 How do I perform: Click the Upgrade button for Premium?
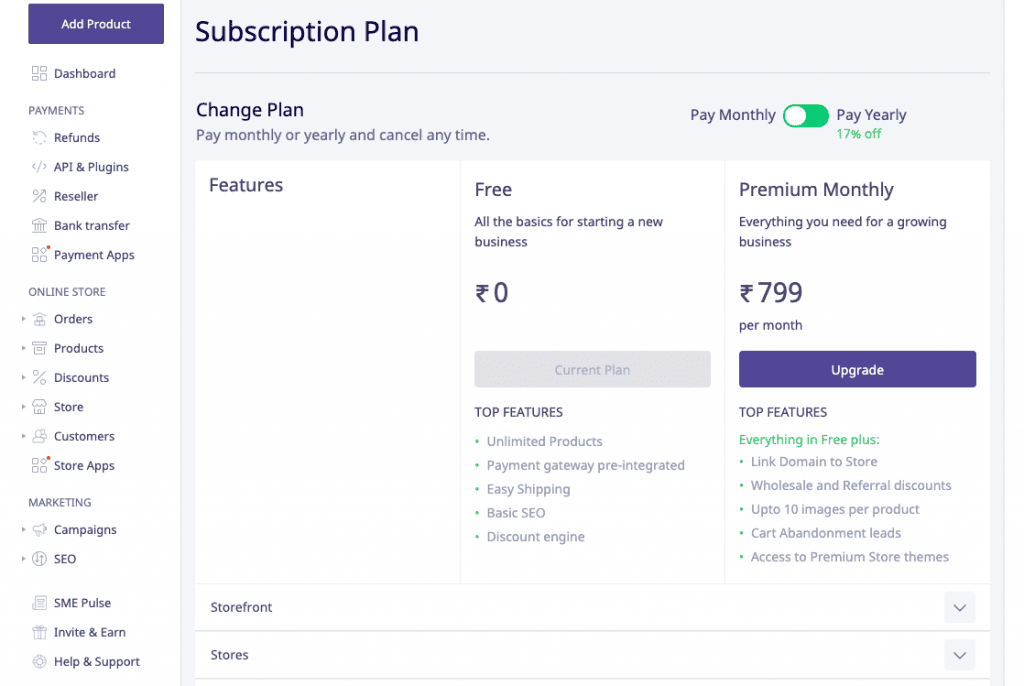[x=857, y=369]
